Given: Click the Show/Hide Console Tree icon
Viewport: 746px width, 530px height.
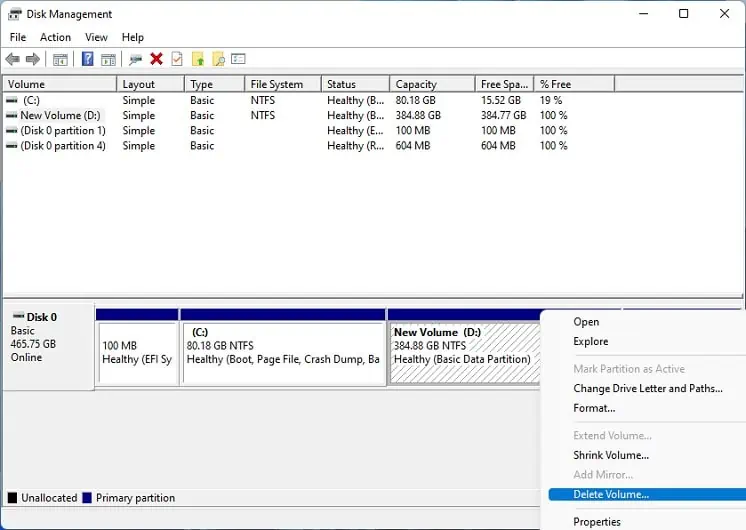Looking at the screenshot, I should click(60, 60).
